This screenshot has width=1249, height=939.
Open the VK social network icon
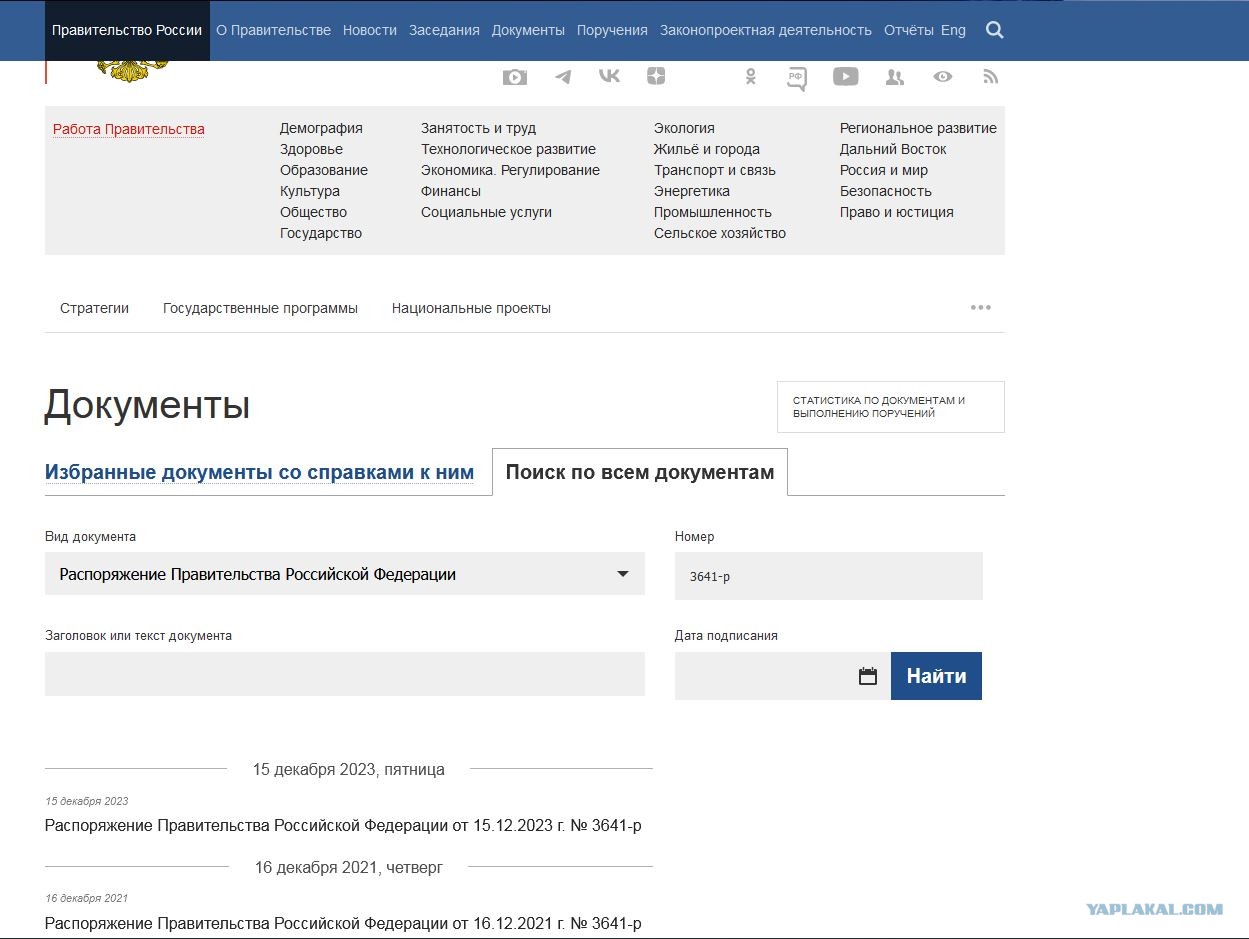pos(609,76)
